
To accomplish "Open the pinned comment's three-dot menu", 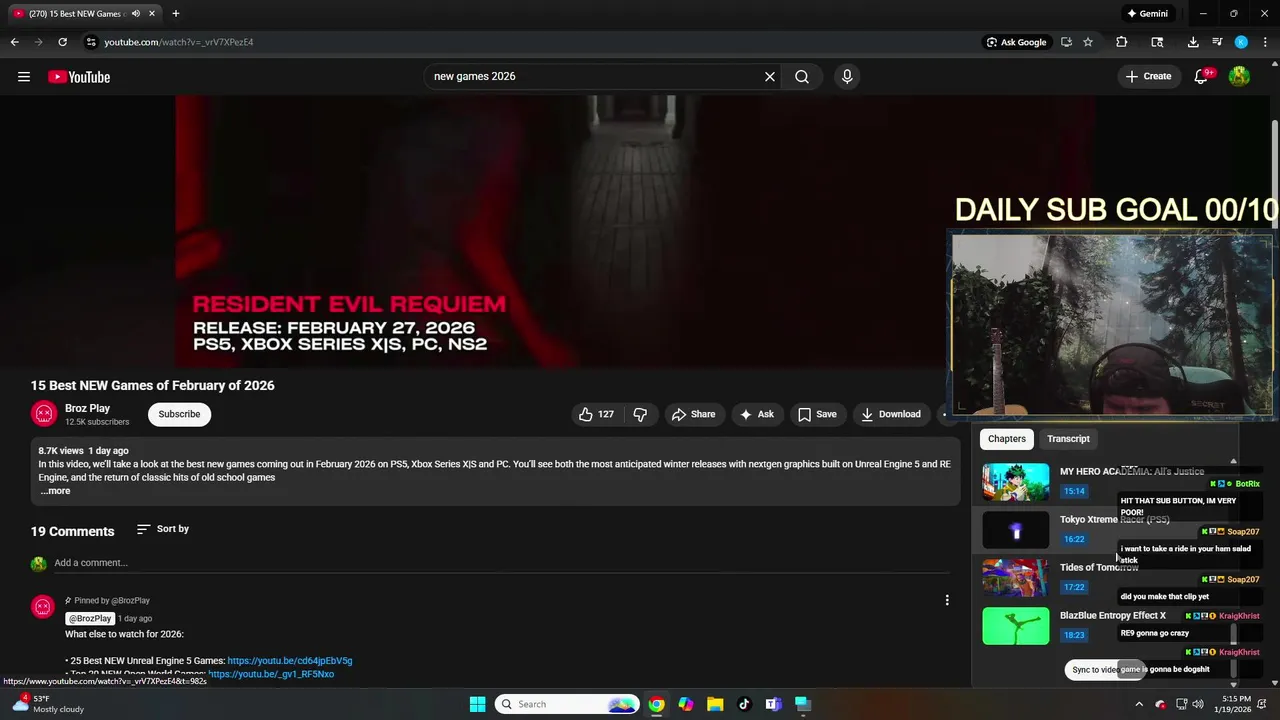I will pos(947,600).
